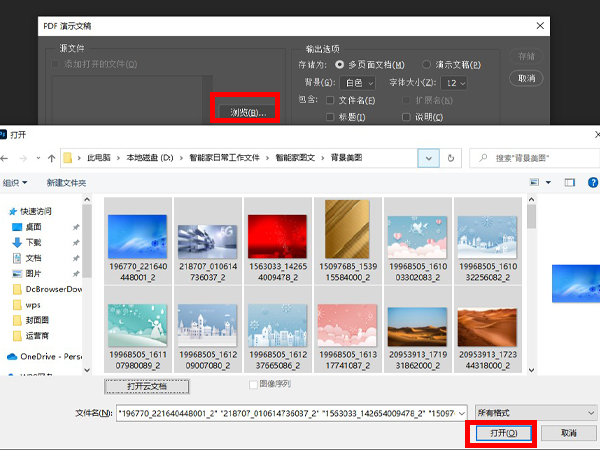600x450 pixels.
Task: Open the 组织 menu
Action: 15,183
